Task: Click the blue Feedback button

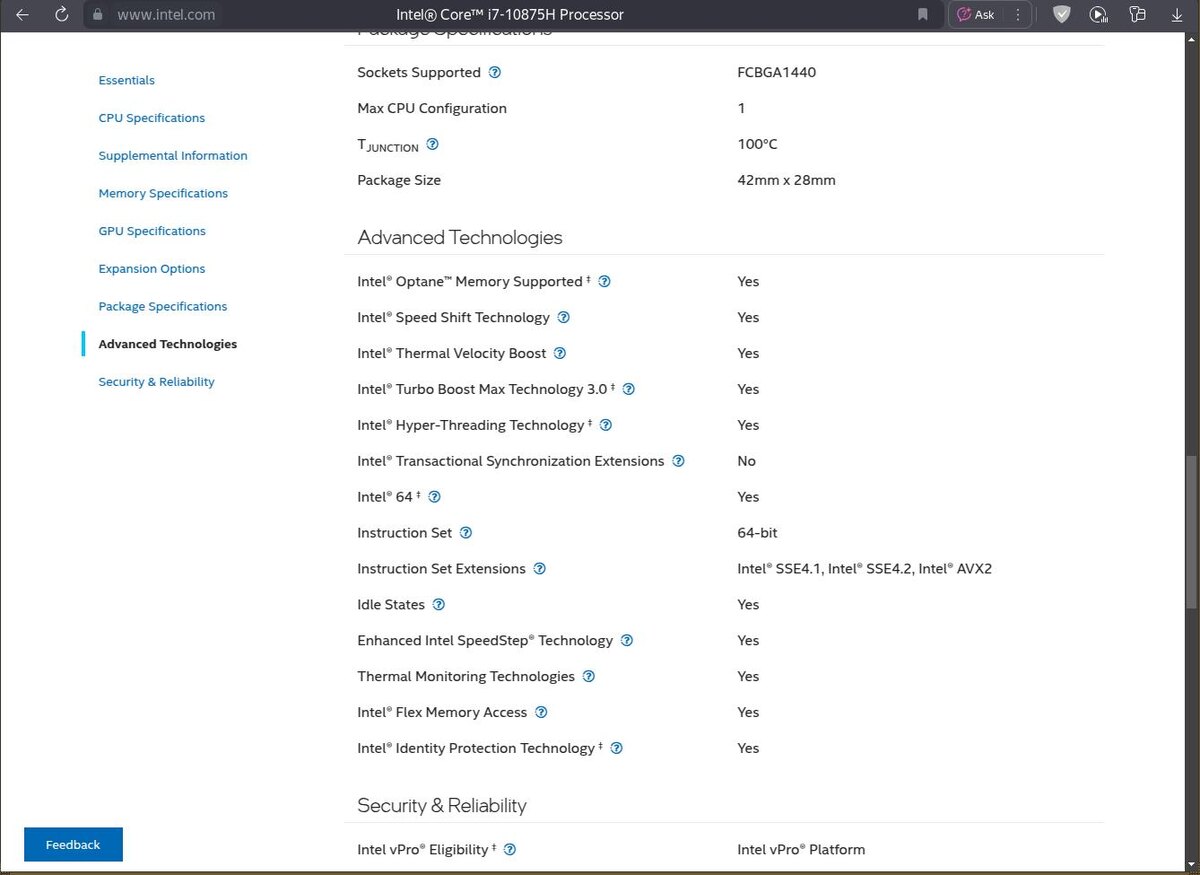Action: pyautogui.click(x=73, y=844)
